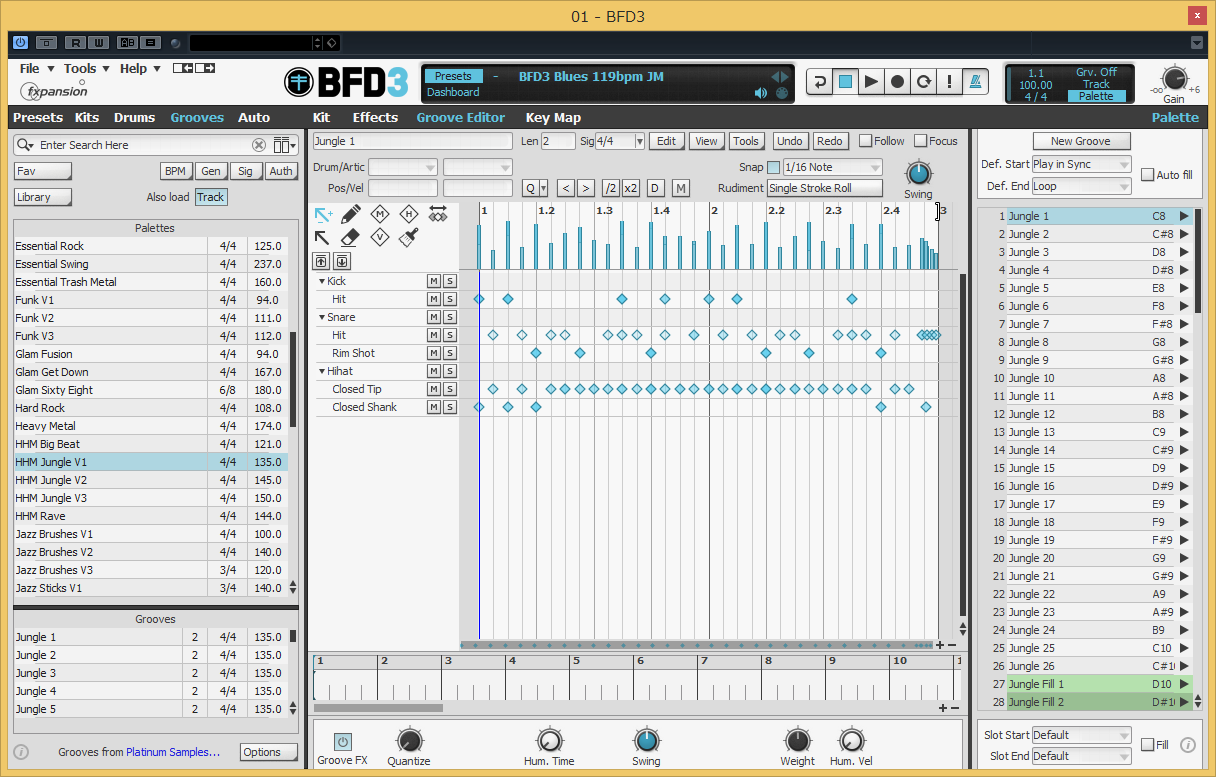
Task: Click the MIDI connector icon in preset display
Action: 782,93
